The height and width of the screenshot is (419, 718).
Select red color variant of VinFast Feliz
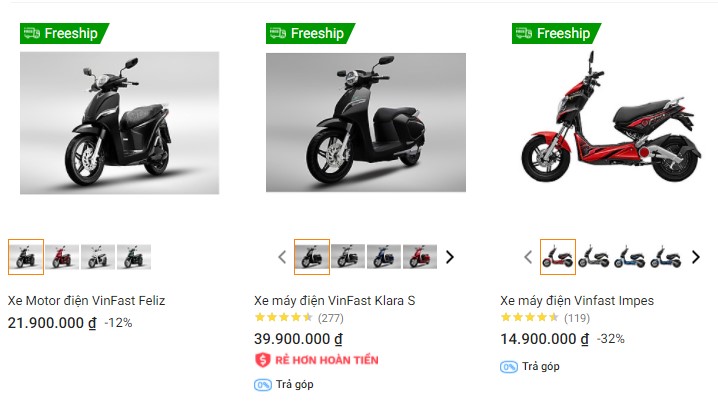click(x=62, y=257)
